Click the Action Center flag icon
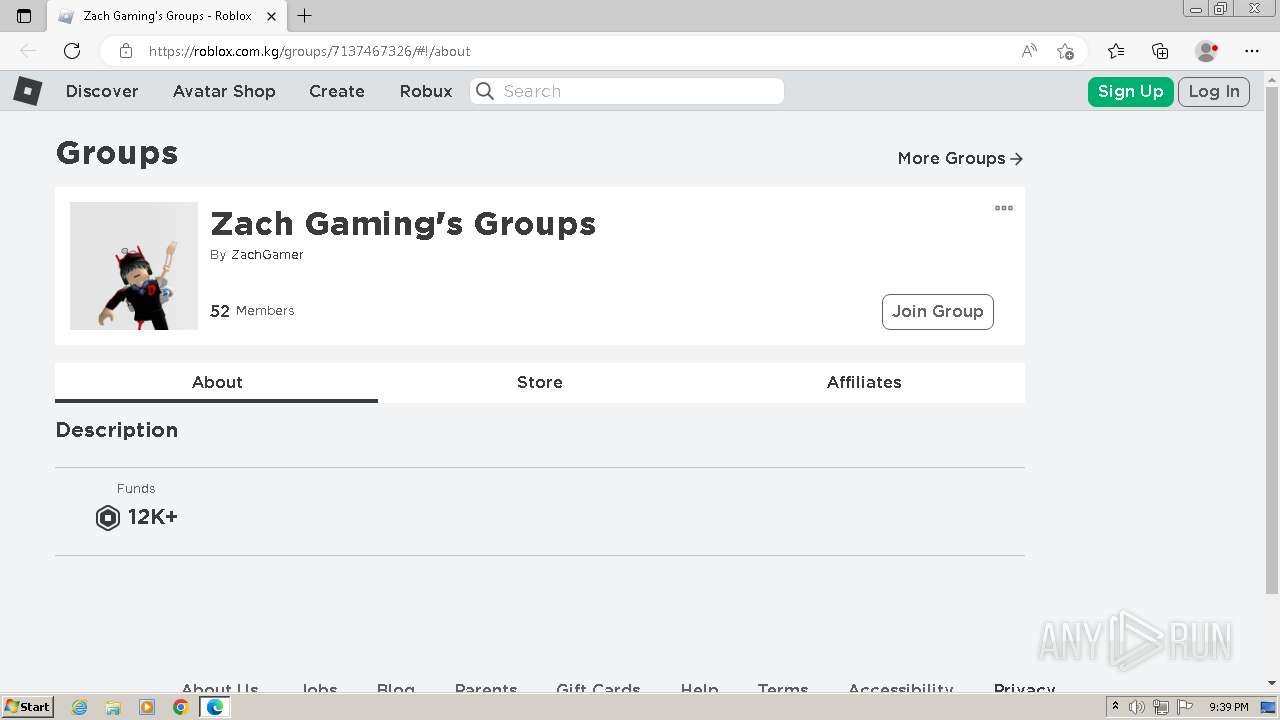The image size is (1280, 720). click(x=1184, y=707)
